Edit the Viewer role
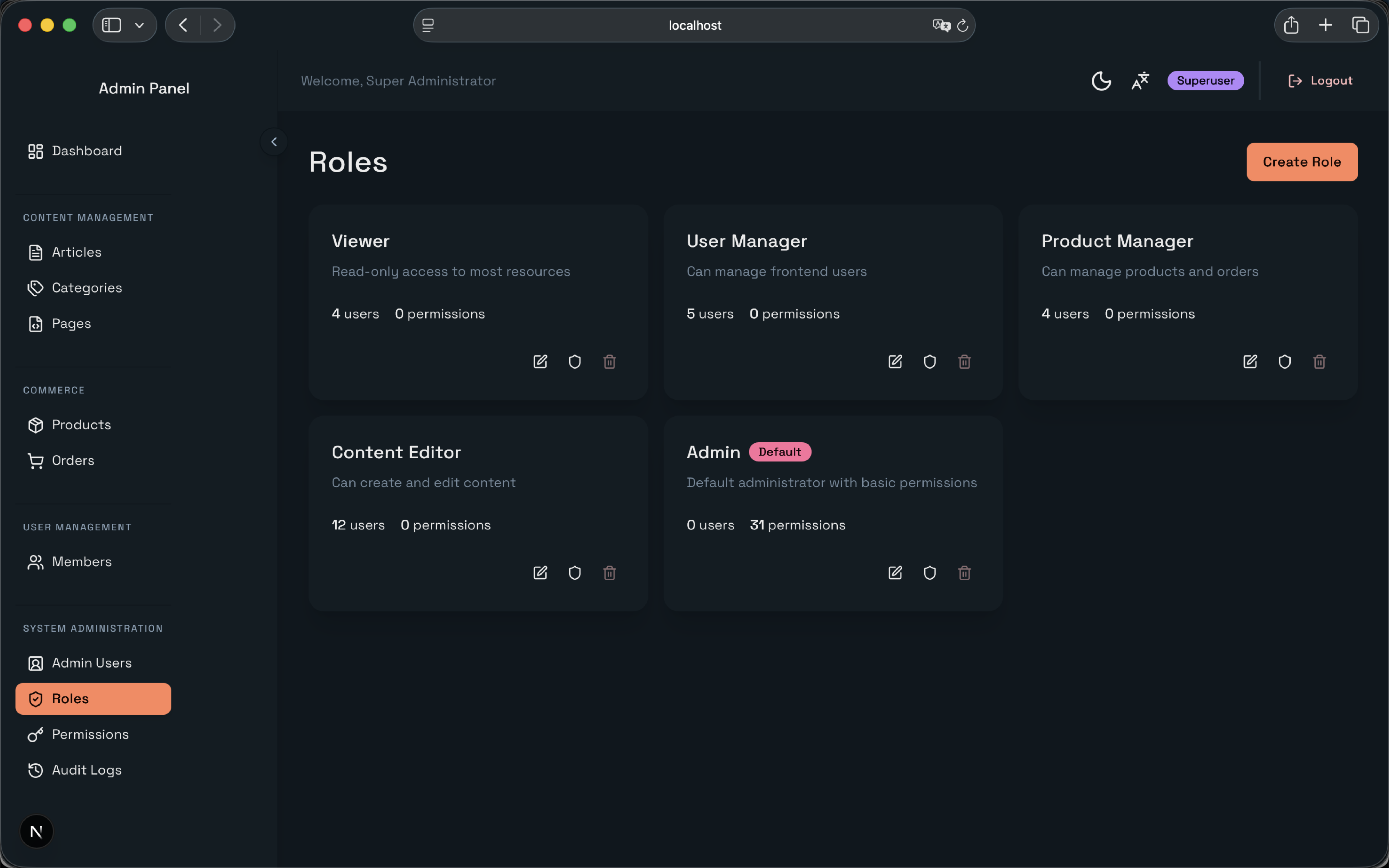This screenshot has width=1389, height=868. point(540,362)
